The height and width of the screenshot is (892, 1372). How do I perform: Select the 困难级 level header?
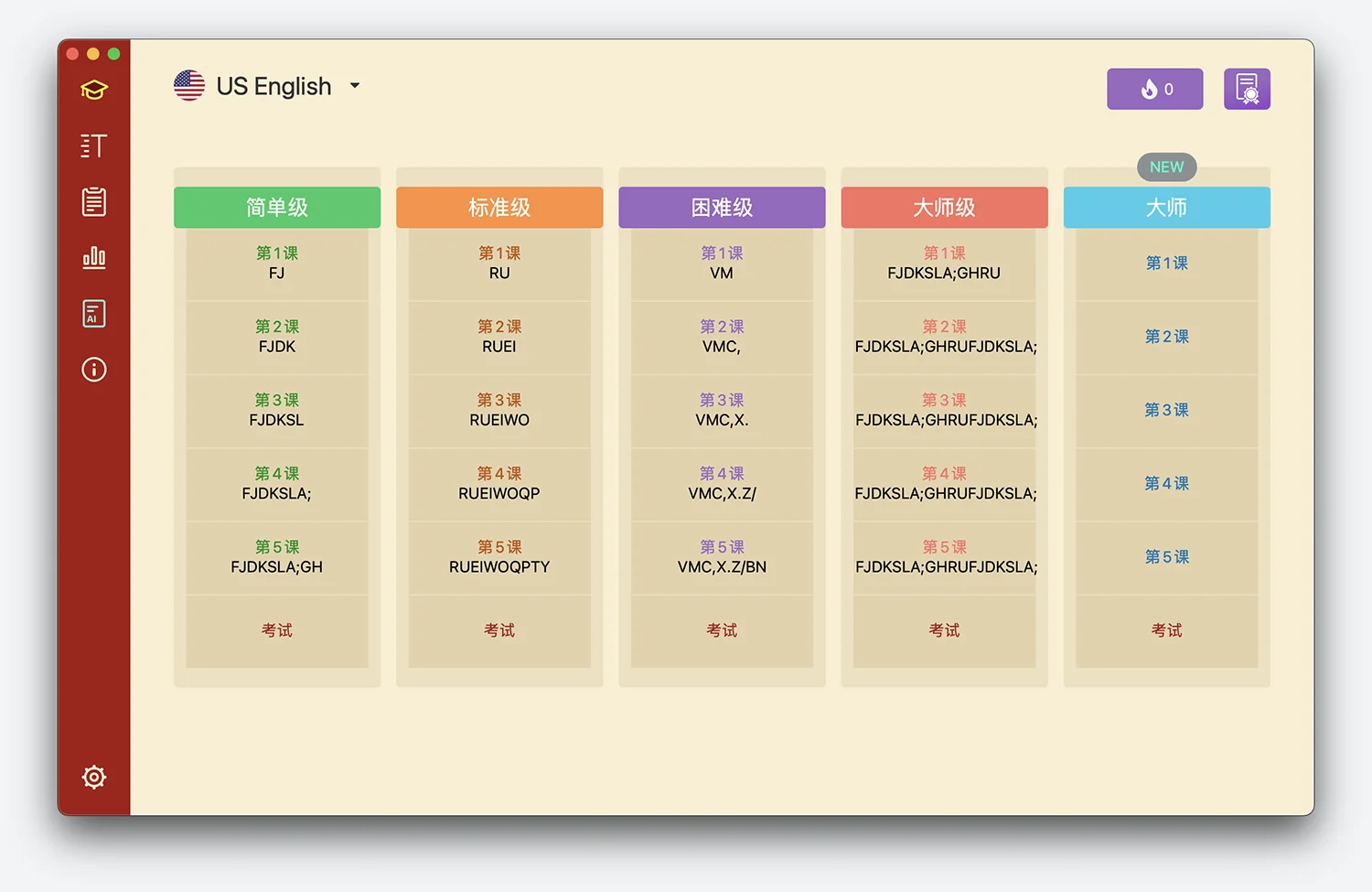tap(722, 208)
